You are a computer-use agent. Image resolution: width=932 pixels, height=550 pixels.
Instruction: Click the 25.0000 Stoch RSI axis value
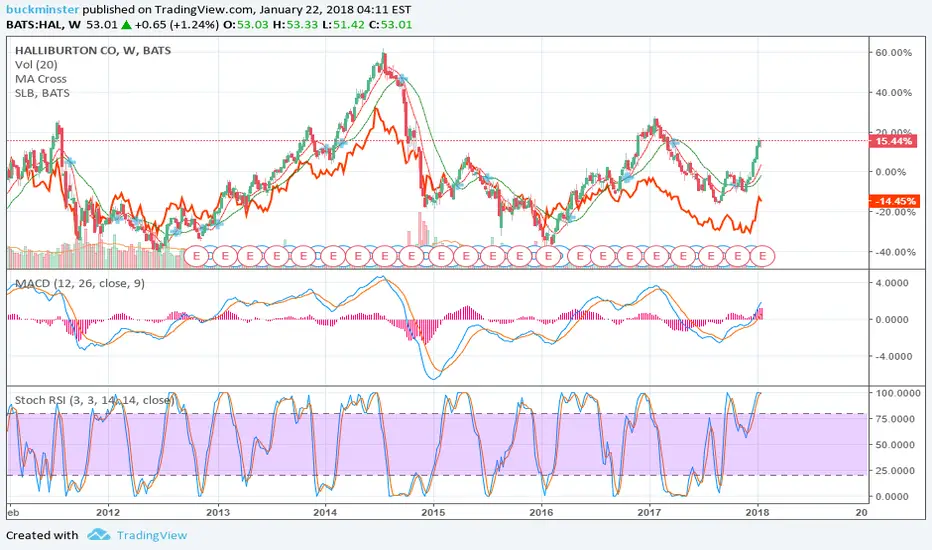pyautogui.click(x=895, y=470)
